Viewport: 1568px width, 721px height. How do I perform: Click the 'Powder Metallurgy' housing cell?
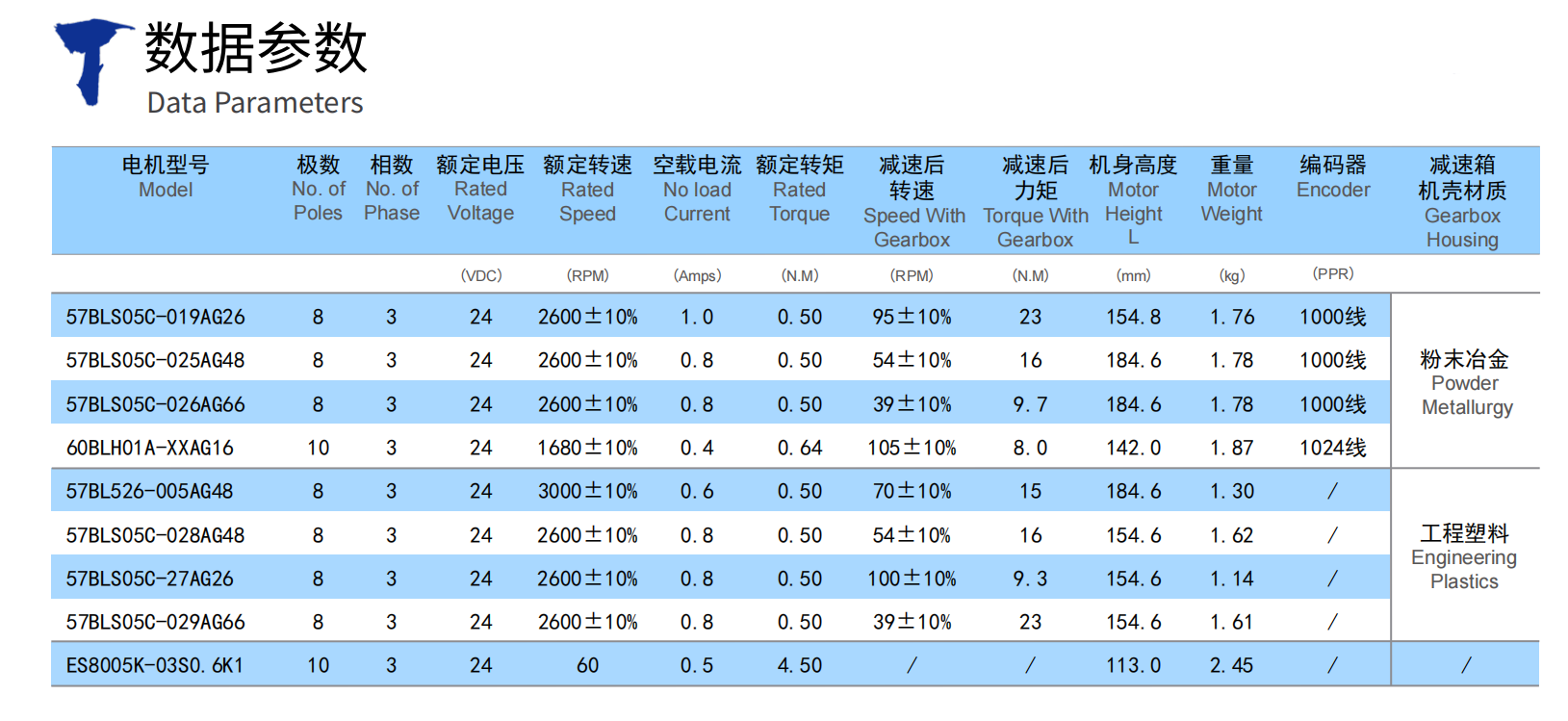pos(1465,383)
